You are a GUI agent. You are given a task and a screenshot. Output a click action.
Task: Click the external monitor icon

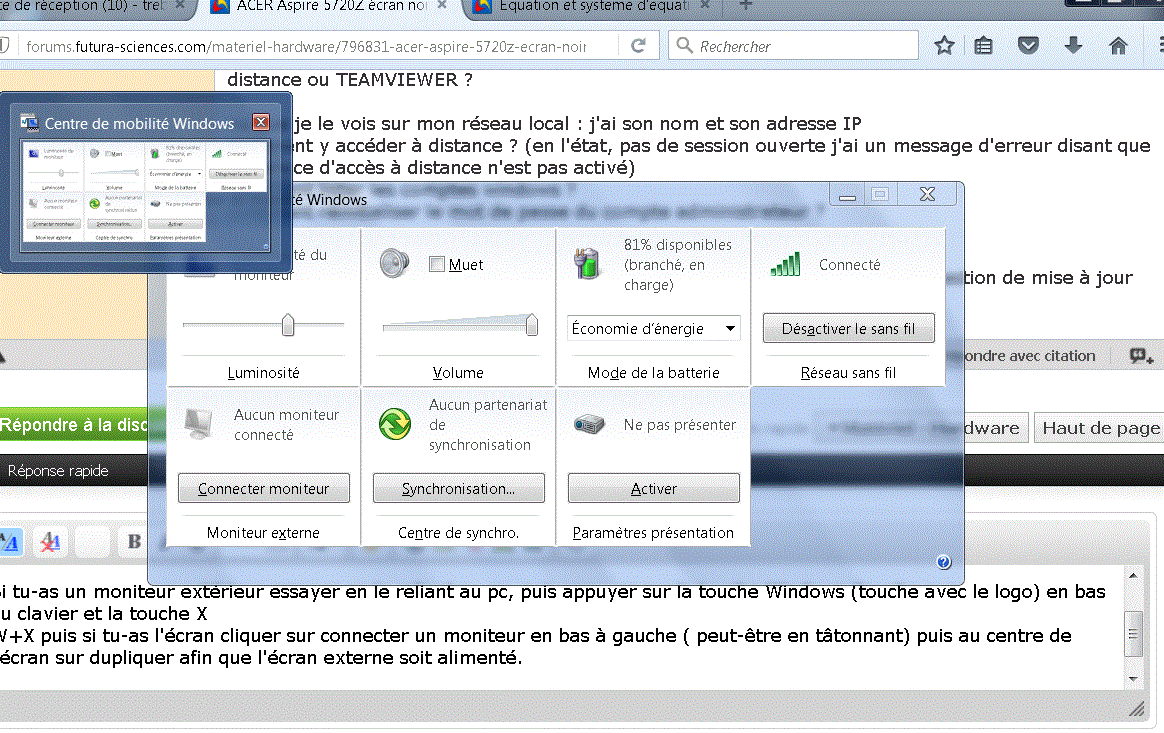[198, 424]
